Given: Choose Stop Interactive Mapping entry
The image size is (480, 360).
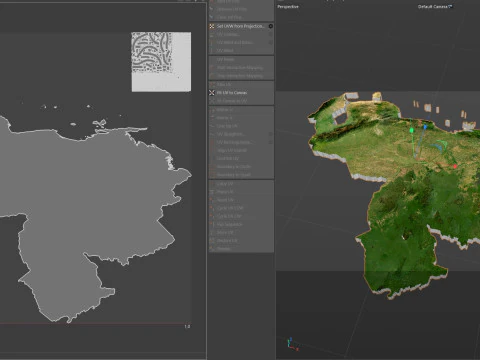Looking at the screenshot, I should (x=241, y=76).
